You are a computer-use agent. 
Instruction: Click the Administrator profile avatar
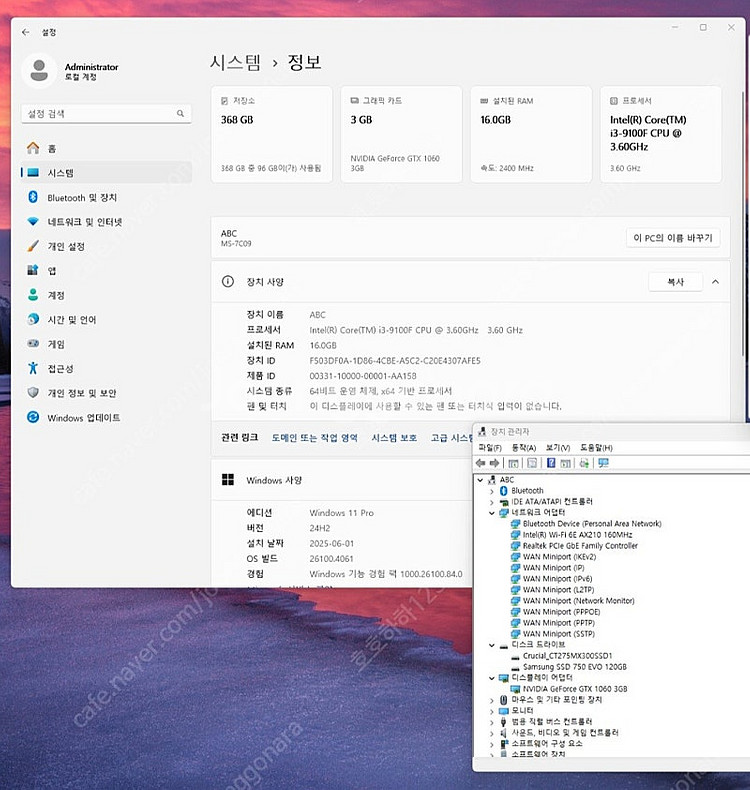tap(39, 71)
